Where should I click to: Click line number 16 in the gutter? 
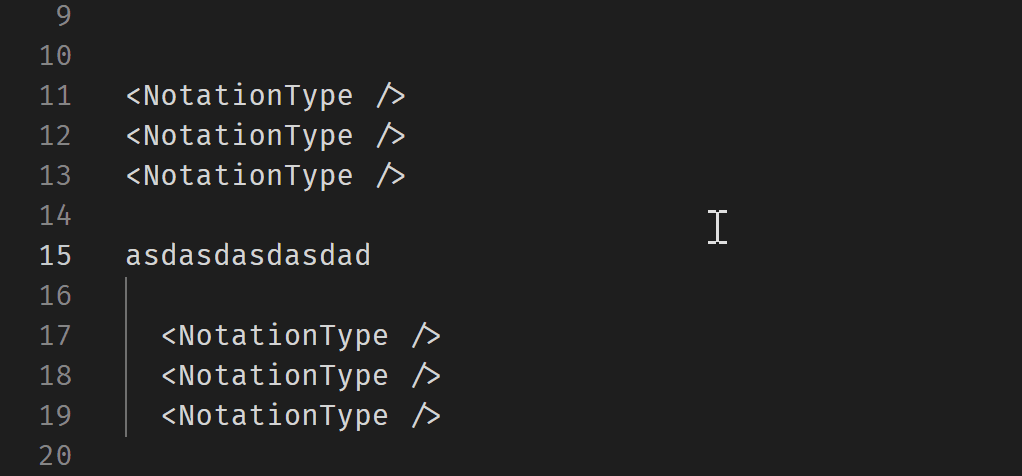pyautogui.click(x=55, y=296)
